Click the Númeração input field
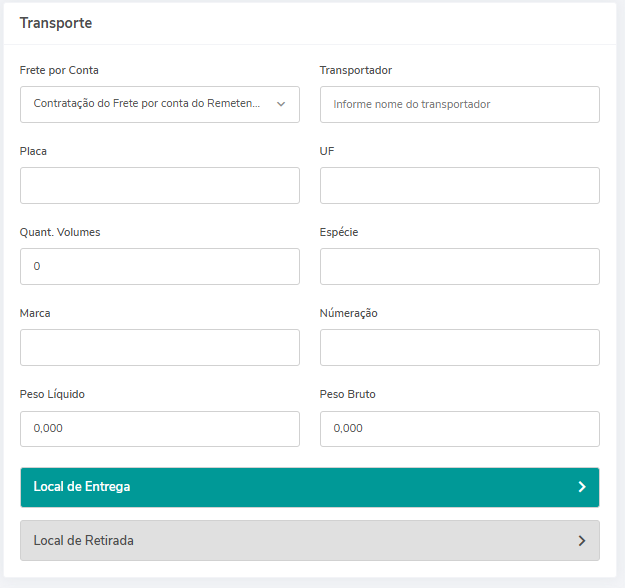Image resolution: width=625 pixels, height=588 pixels. tap(459, 347)
